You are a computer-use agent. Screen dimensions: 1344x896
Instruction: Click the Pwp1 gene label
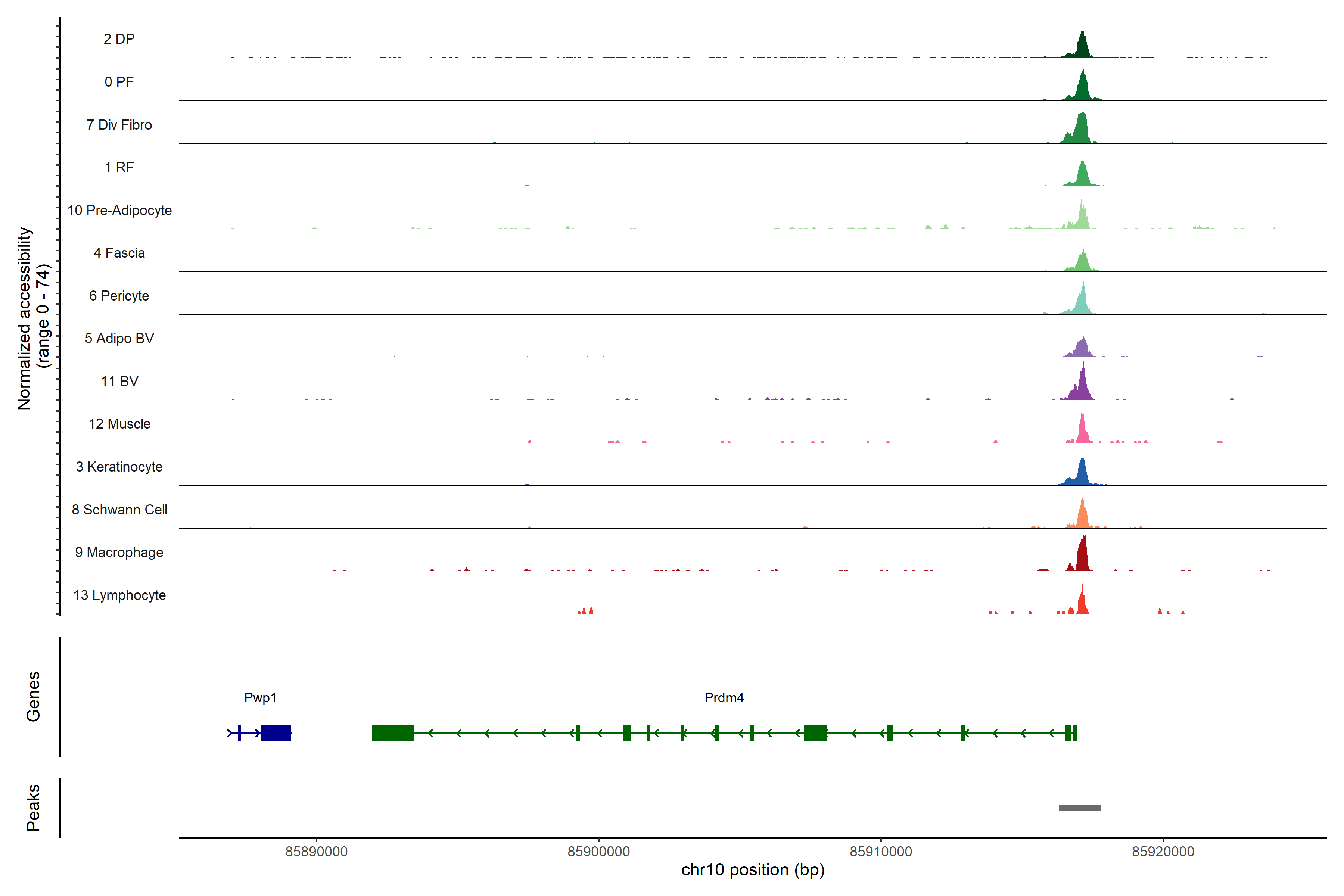[260, 697]
